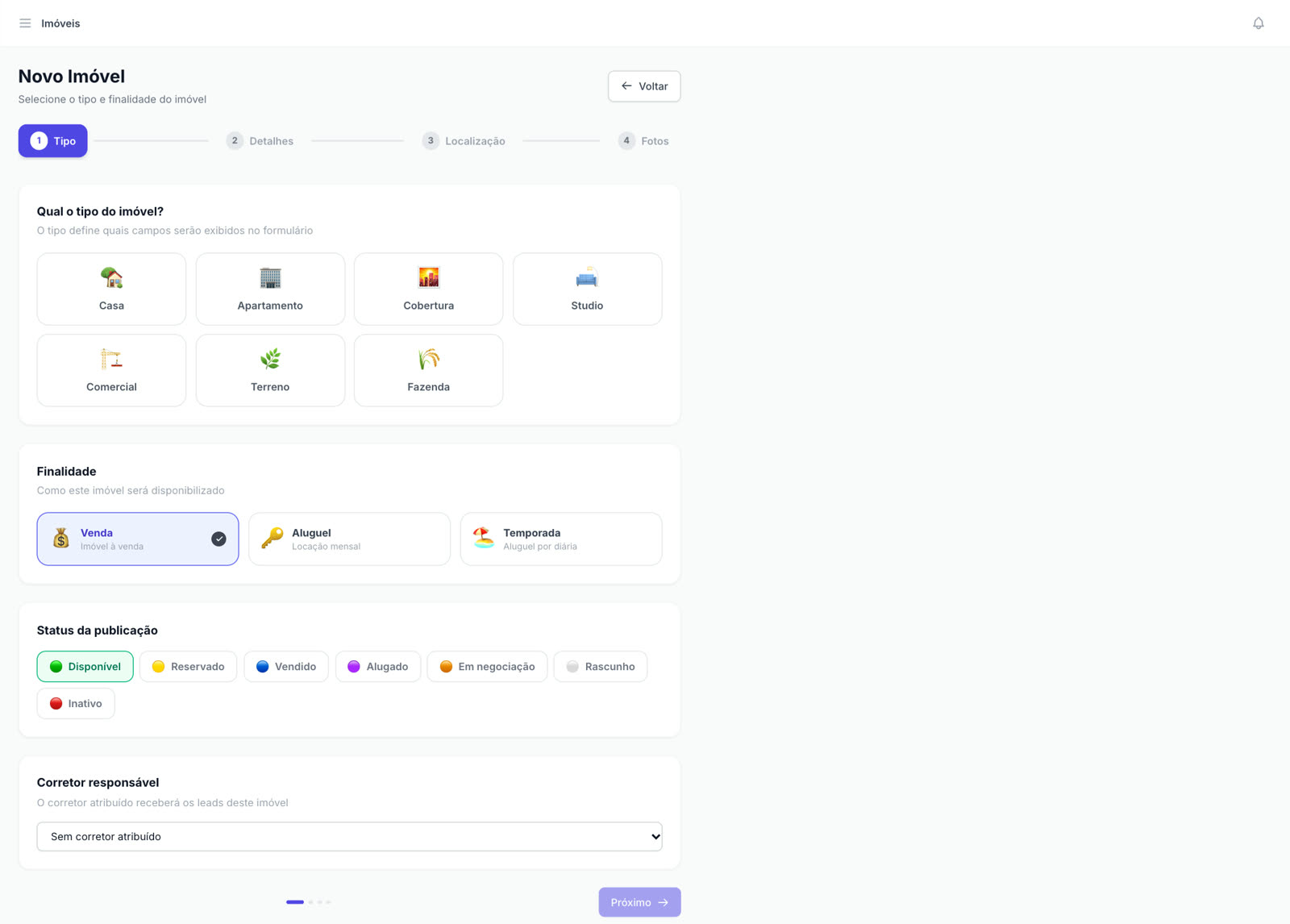Screen dimensions: 1290x924
Task: Go to step 2 Detalhes
Action: point(260,141)
